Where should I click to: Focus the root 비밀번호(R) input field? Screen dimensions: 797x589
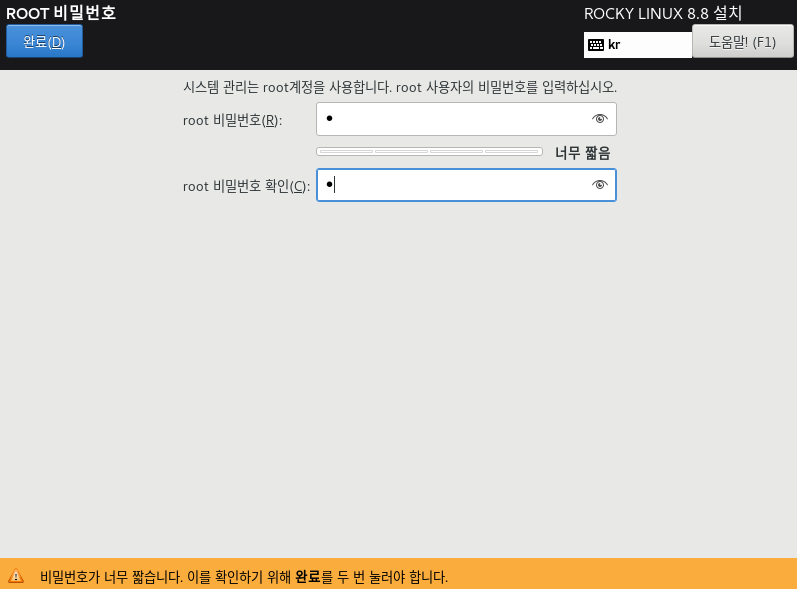pos(466,119)
